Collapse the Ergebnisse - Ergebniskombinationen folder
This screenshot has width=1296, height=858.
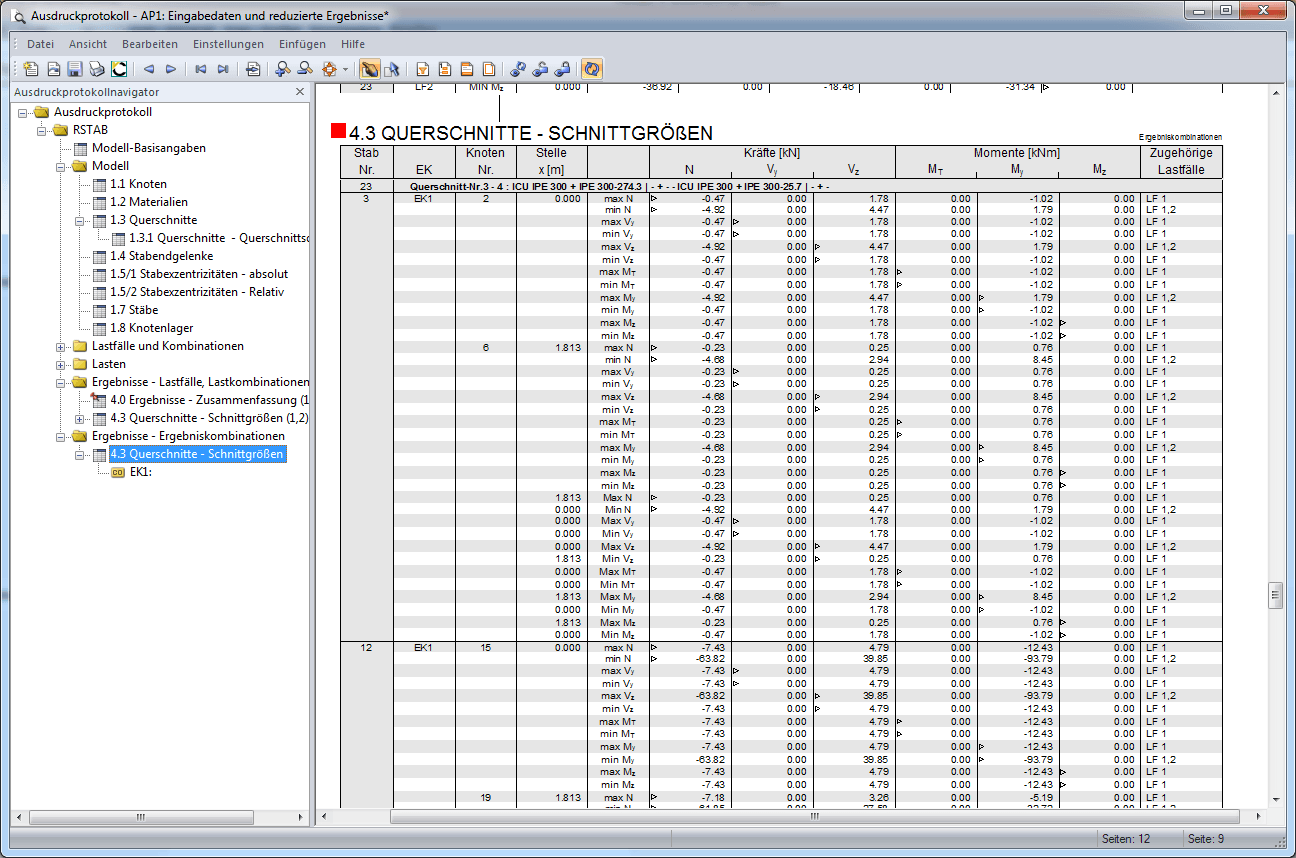pos(61,436)
